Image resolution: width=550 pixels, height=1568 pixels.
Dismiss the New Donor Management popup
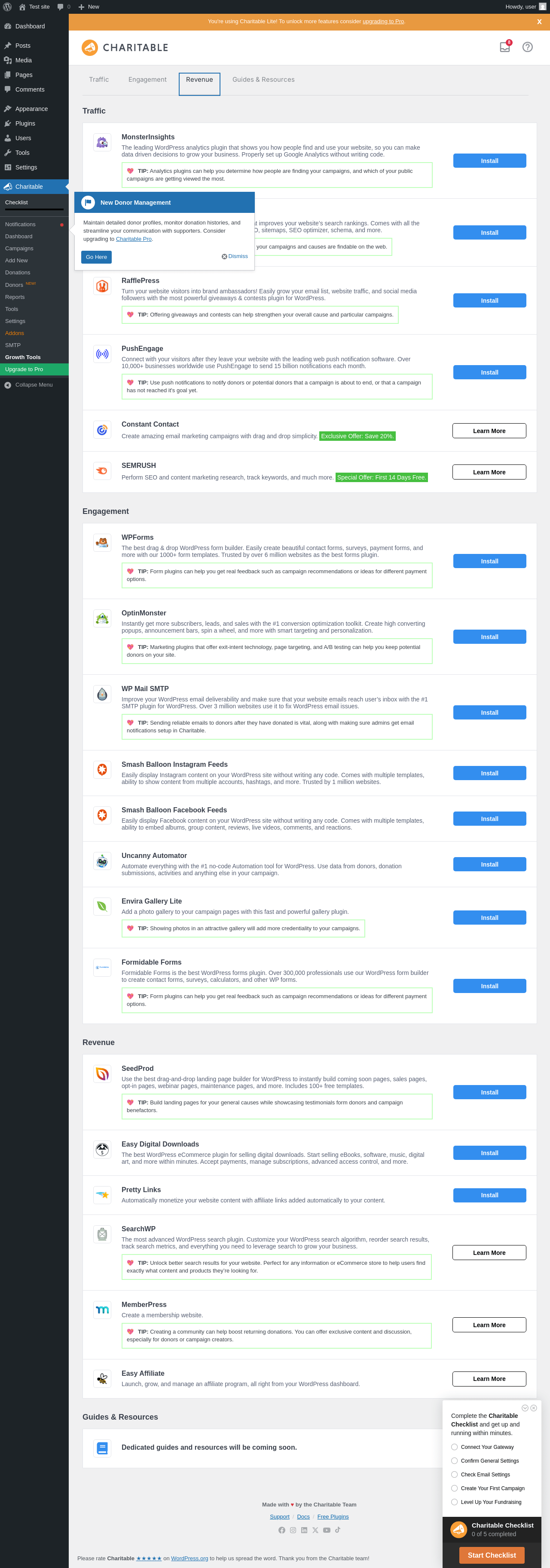pyautogui.click(x=235, y=256)
